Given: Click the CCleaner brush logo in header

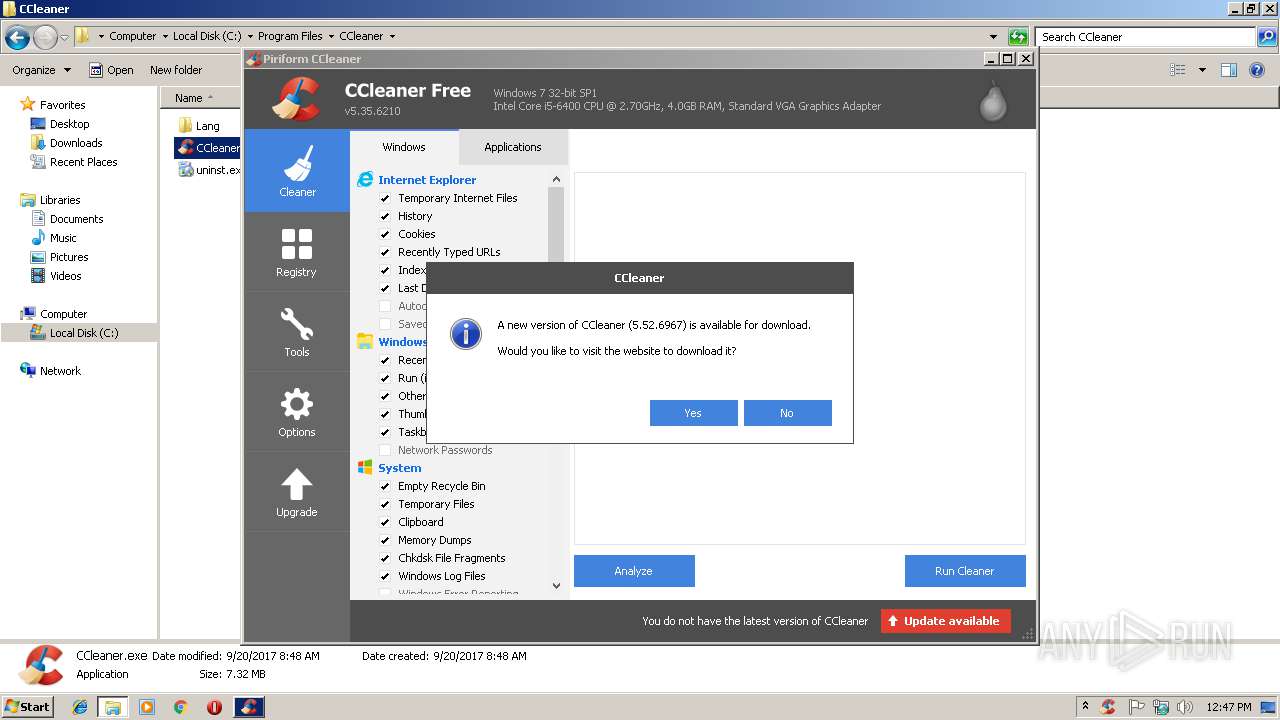Looking at the screenshot, I should click(x=296, y=98).
